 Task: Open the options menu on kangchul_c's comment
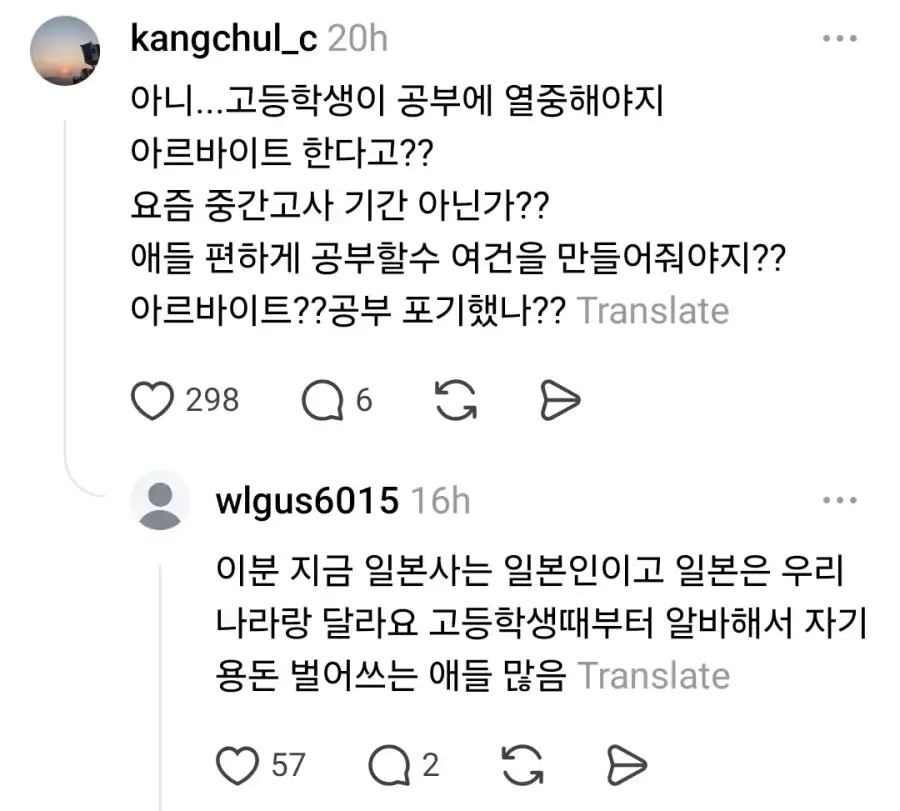coord(840,37)
